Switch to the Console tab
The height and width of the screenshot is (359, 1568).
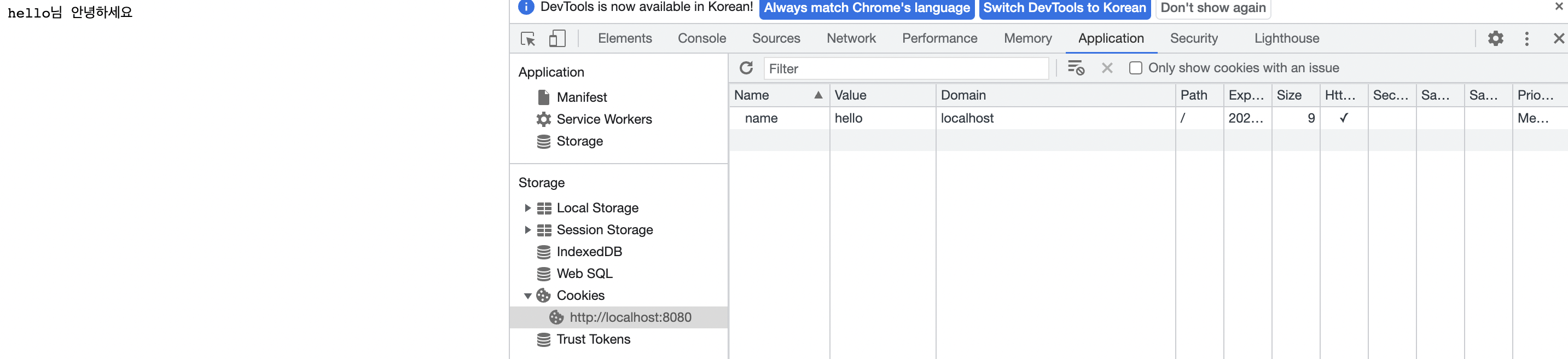pyautogui.click(x=702, y=38)
